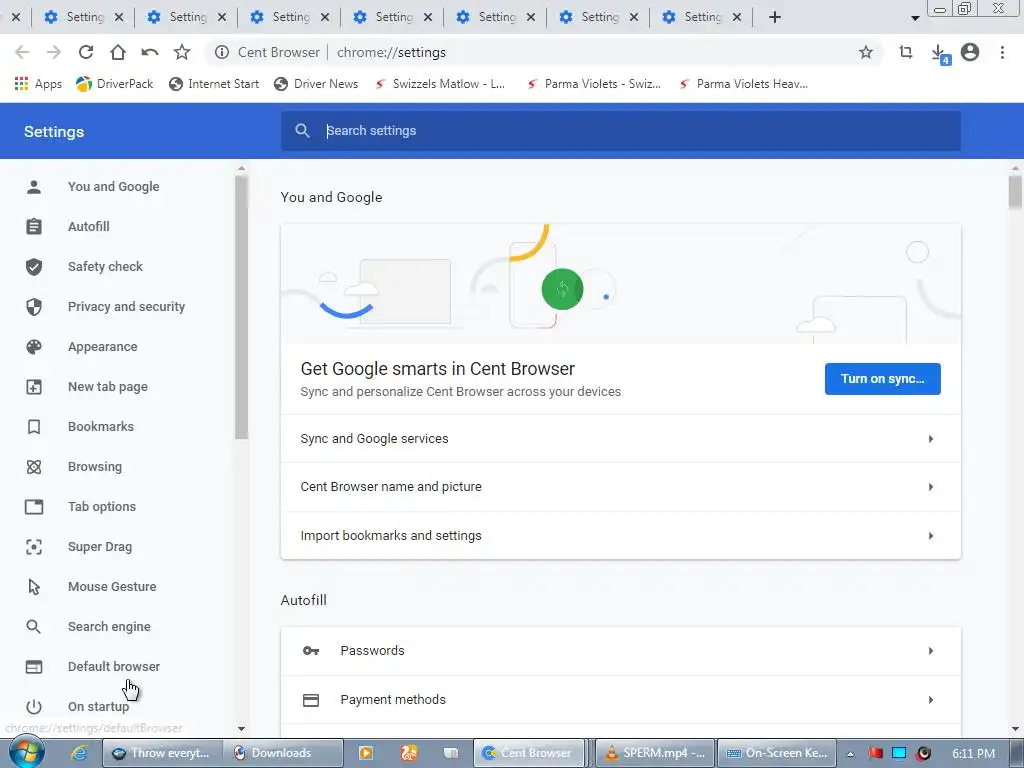
Task: Open the tab list dropdown arrow
Action: click(x=915, y=18)
